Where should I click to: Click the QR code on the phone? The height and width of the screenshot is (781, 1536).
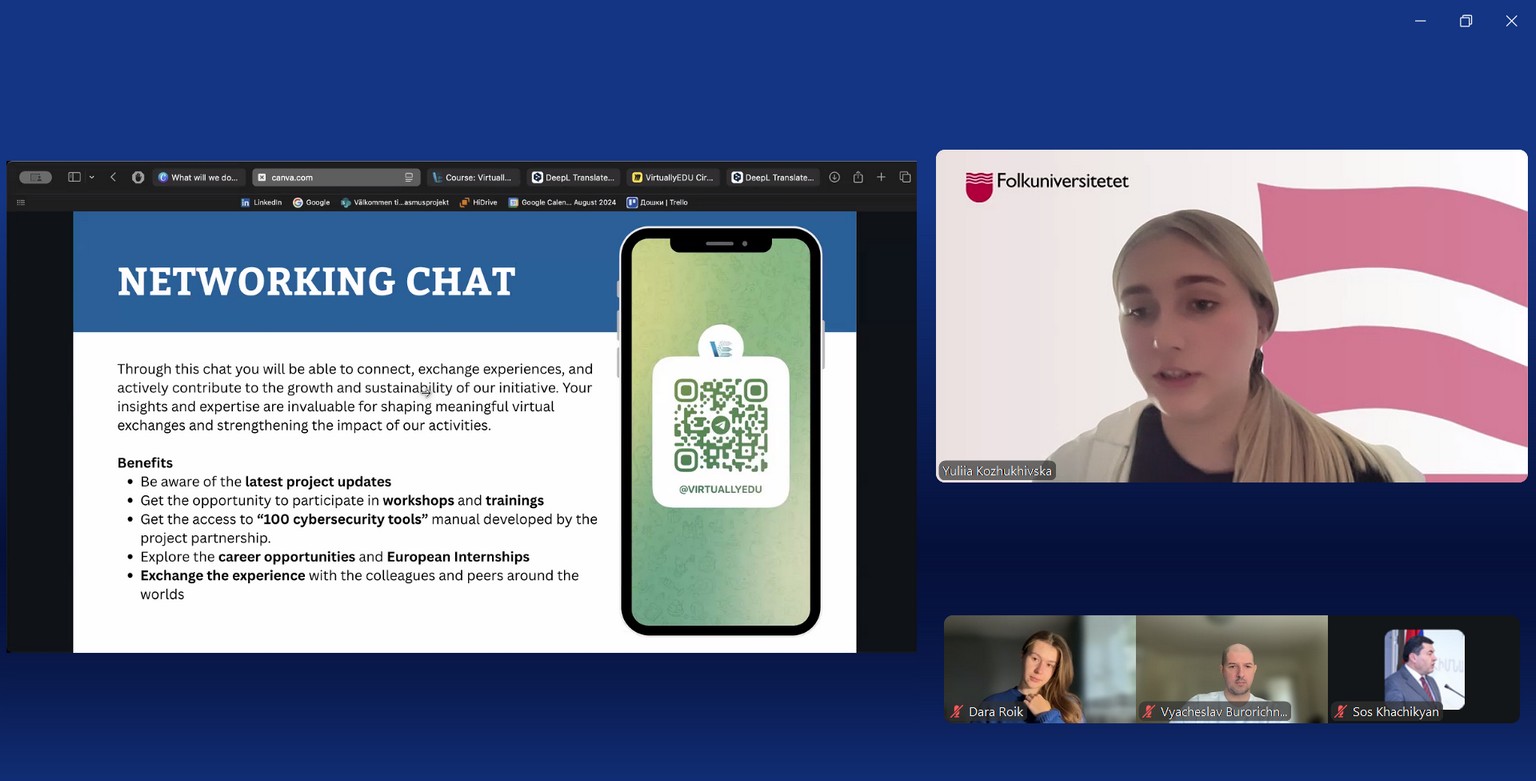pyautogui.click(x=720, y=424)
